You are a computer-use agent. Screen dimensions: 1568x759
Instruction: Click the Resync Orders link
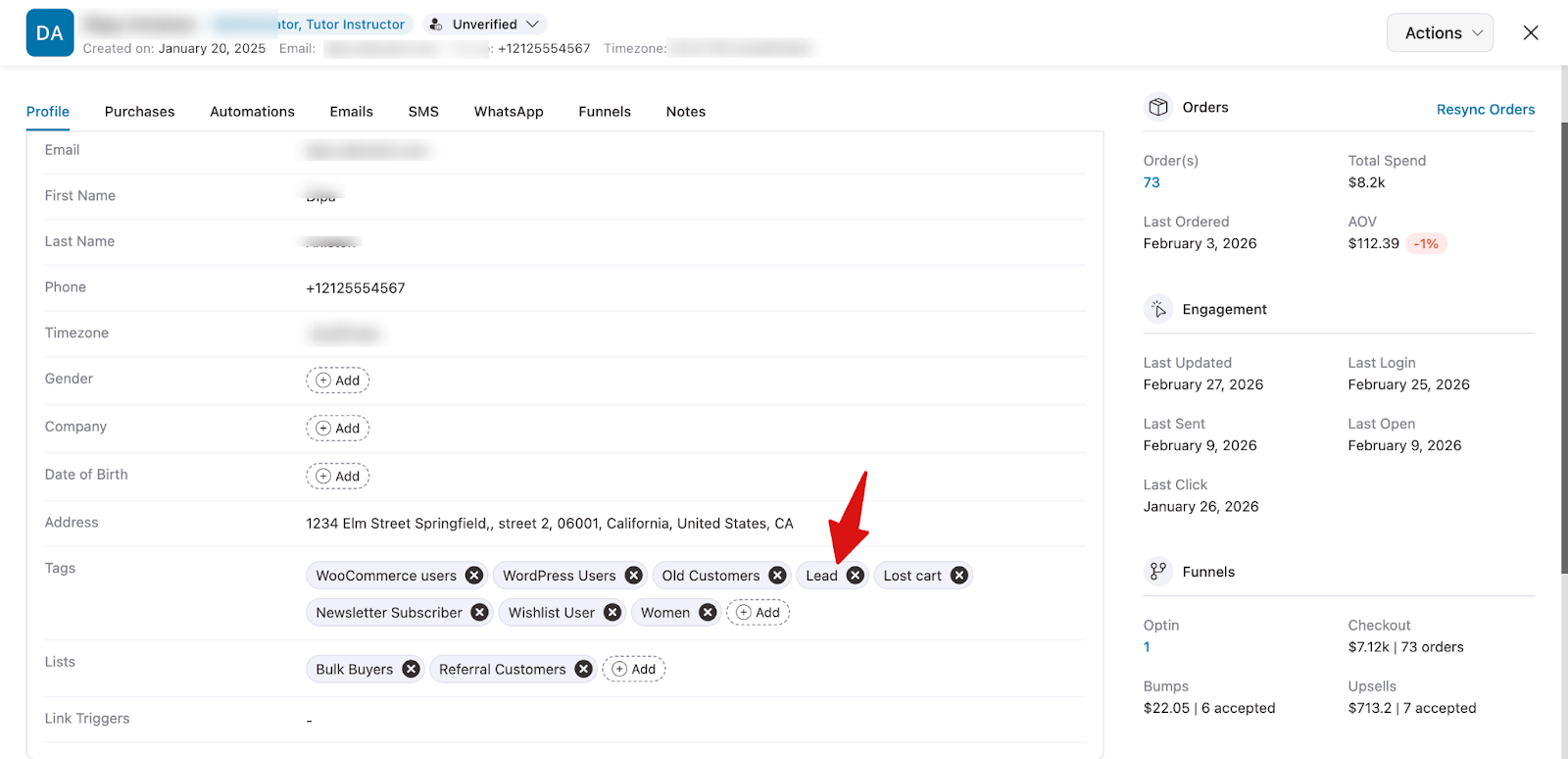point(1485,110)
